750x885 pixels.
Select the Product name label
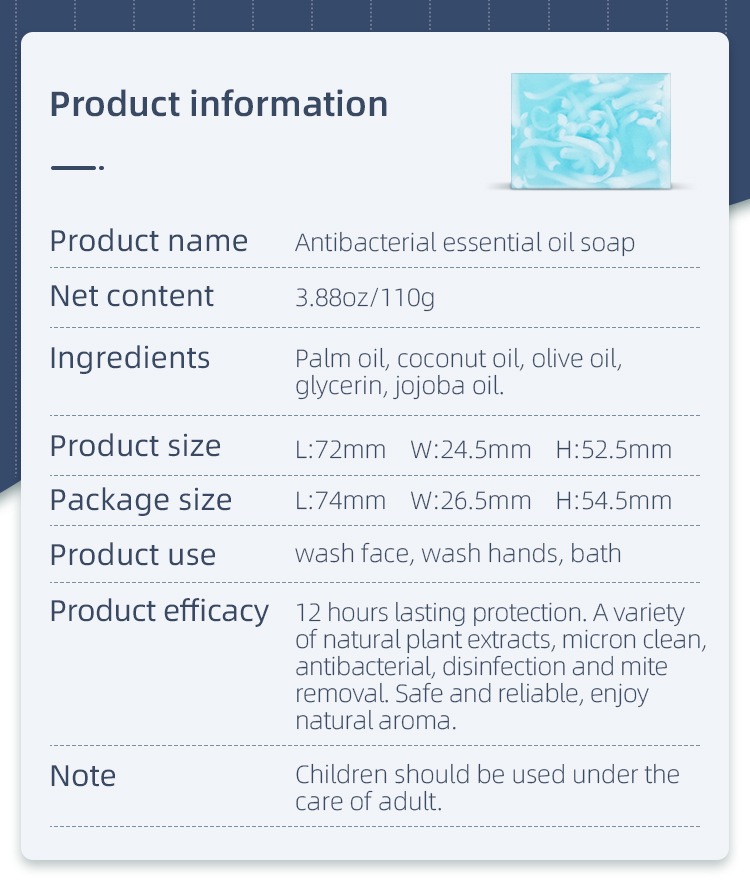tap(149, 241)
